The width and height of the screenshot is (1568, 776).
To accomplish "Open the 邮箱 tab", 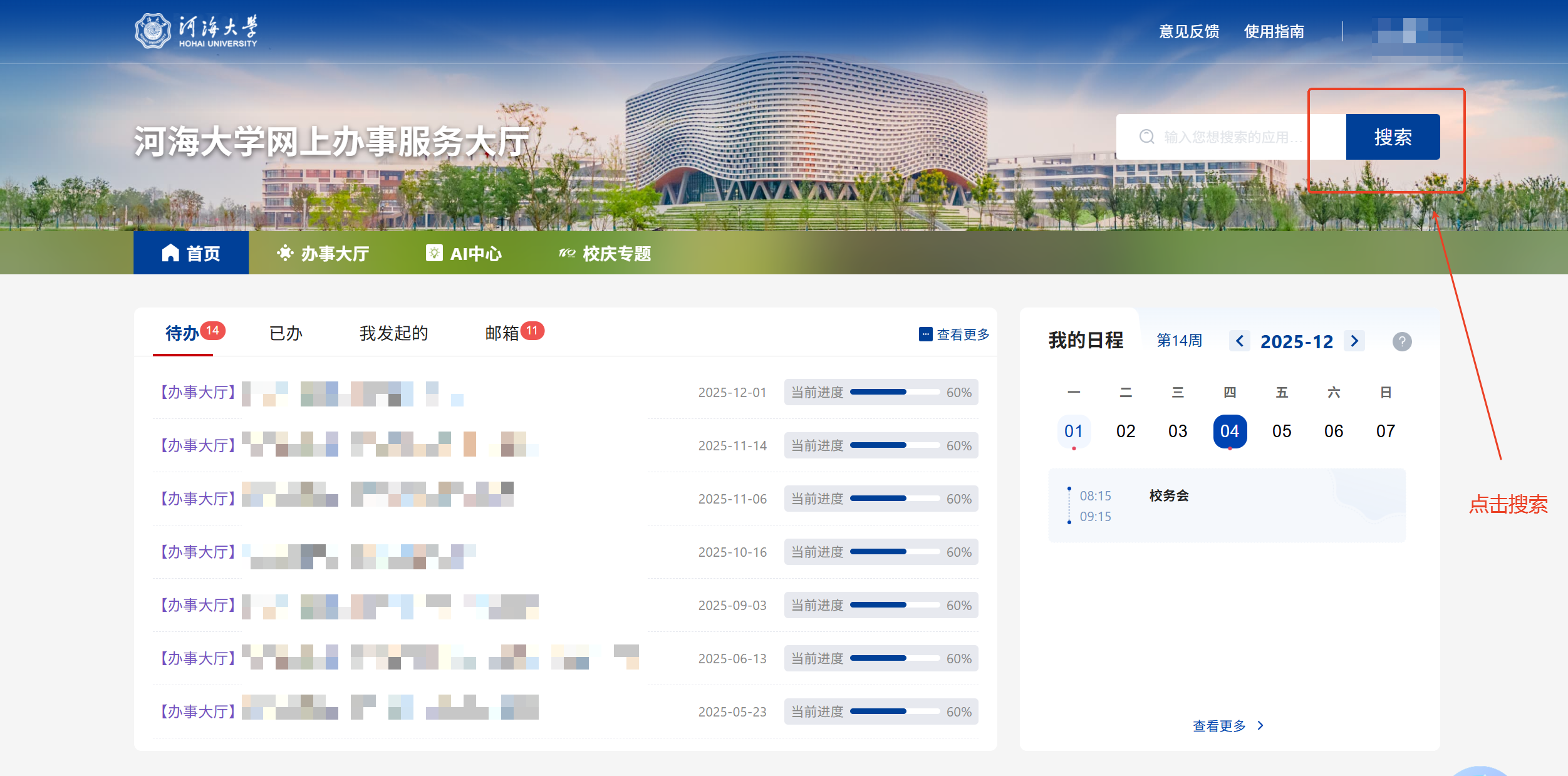I will [x=502, y=333].
